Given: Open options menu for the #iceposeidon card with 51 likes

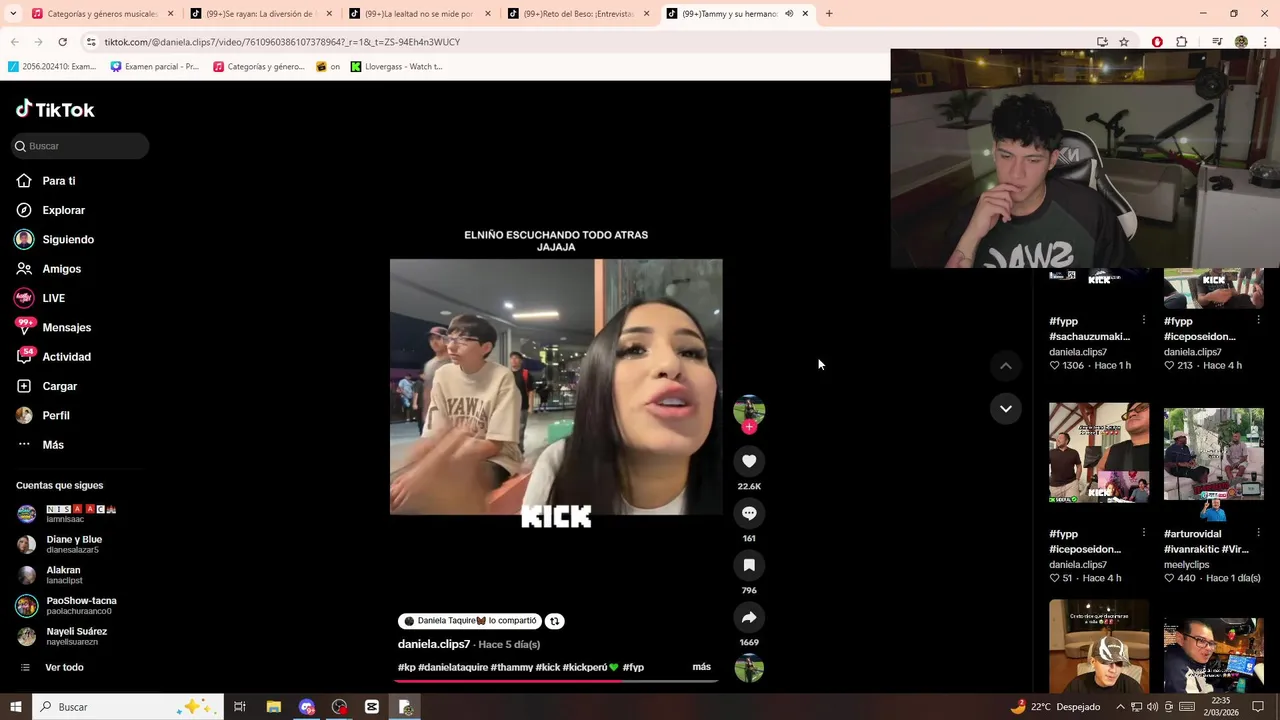Looking at the screenshot, I should coord(1143,533).
